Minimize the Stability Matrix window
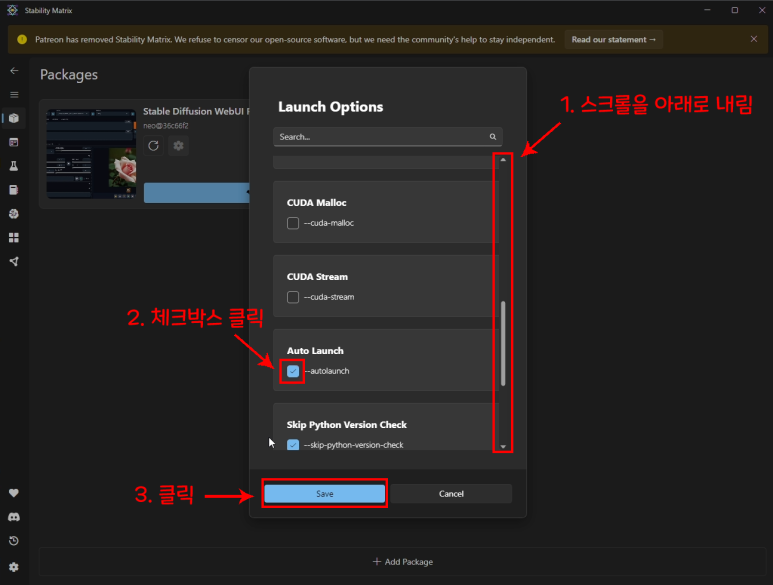The width and height of the screenshot is (773, 585). [x=707, y=10]
